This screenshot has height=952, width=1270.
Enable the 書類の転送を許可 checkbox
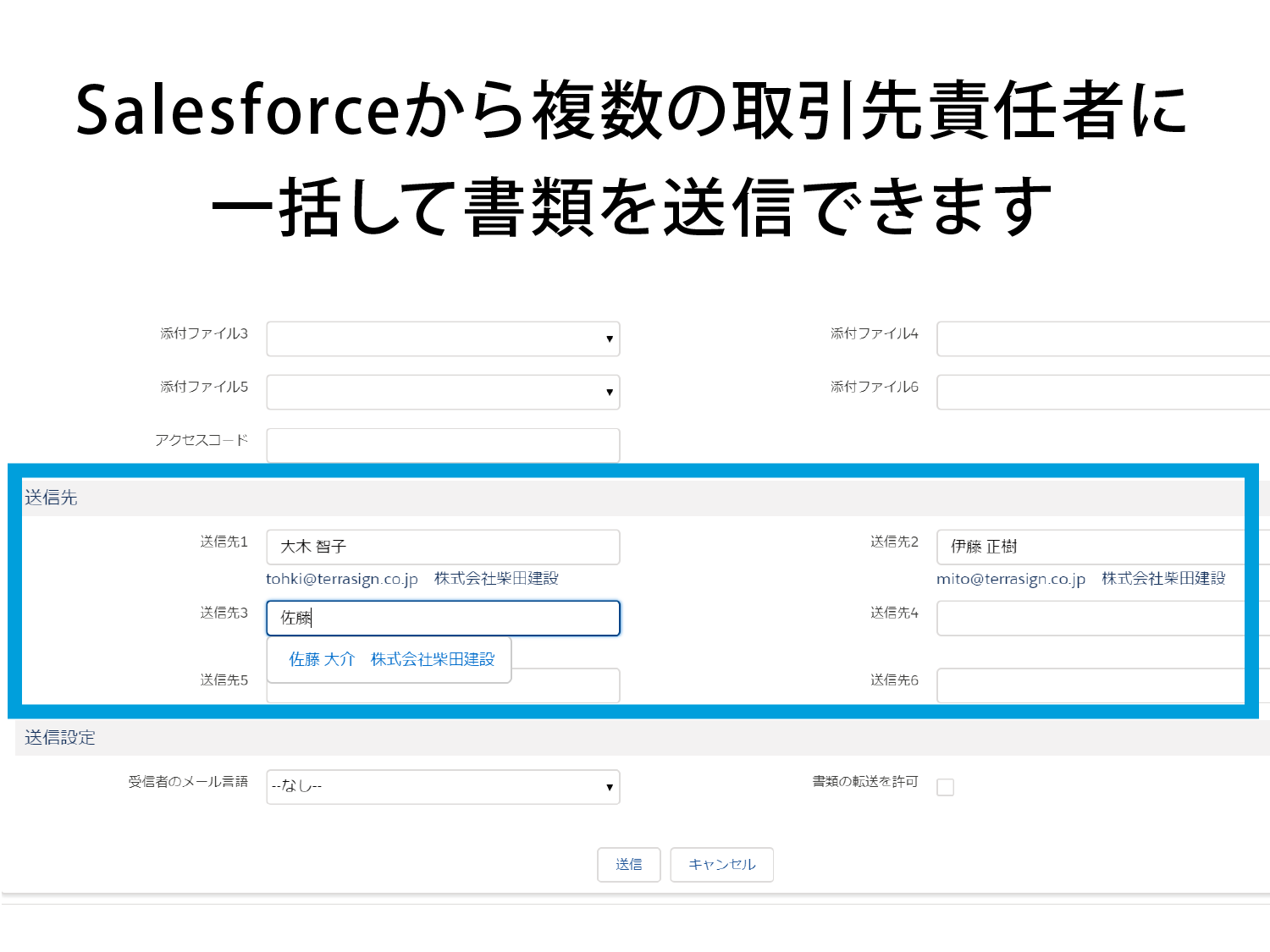(x=946, y=787)
